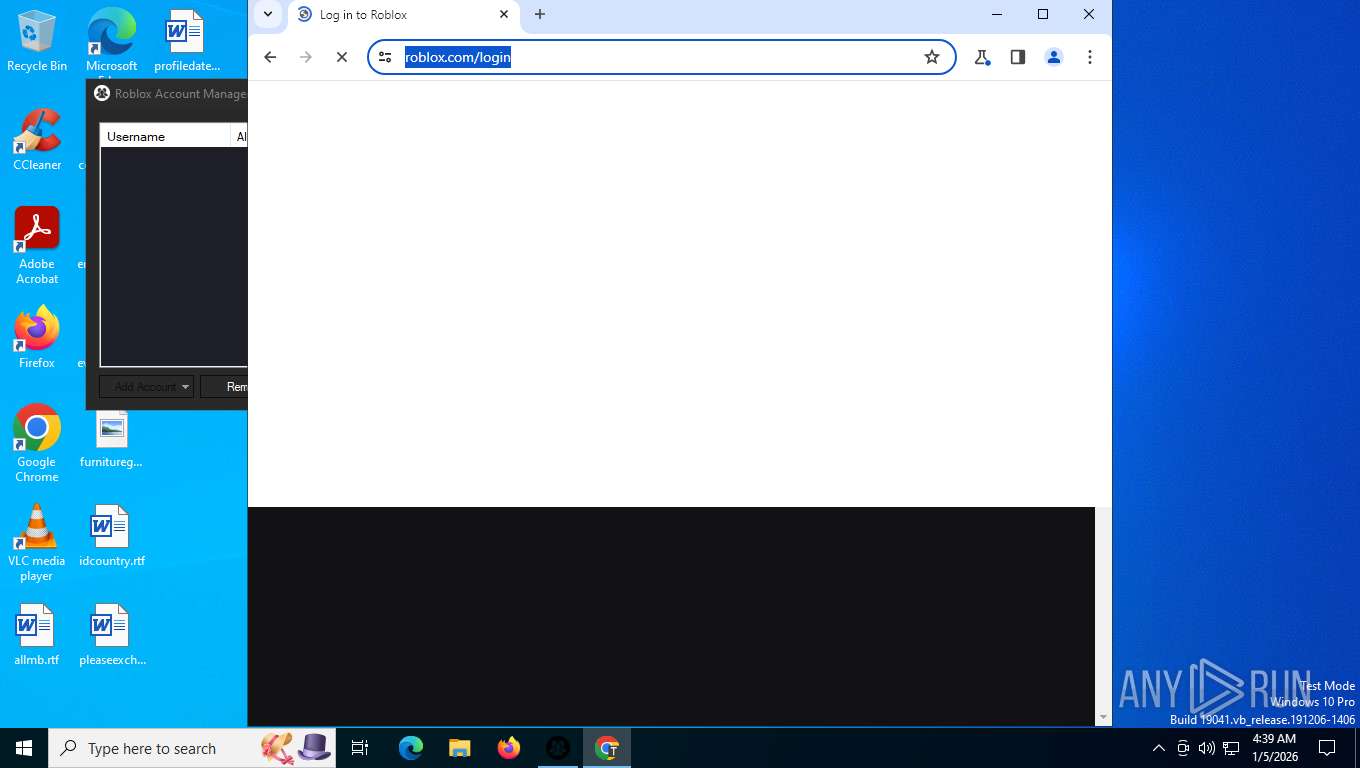Expand the tab search dropdown arrow
Image resolution: width=1360 pixels, height=768 pixels.
(267, 14)
